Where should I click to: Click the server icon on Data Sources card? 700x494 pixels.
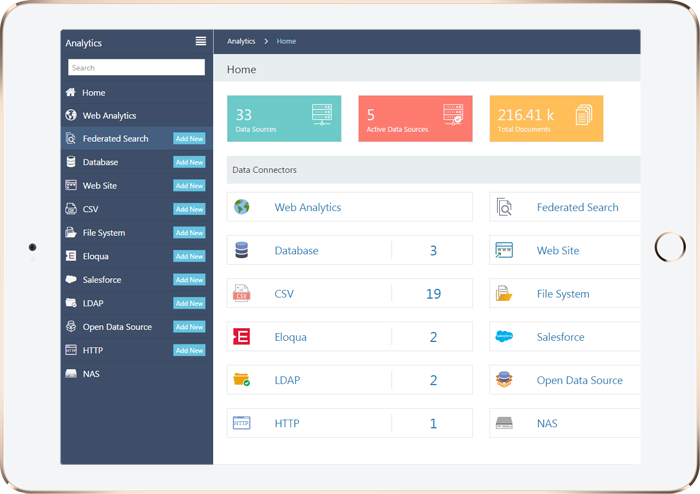(x=322, y=114)
